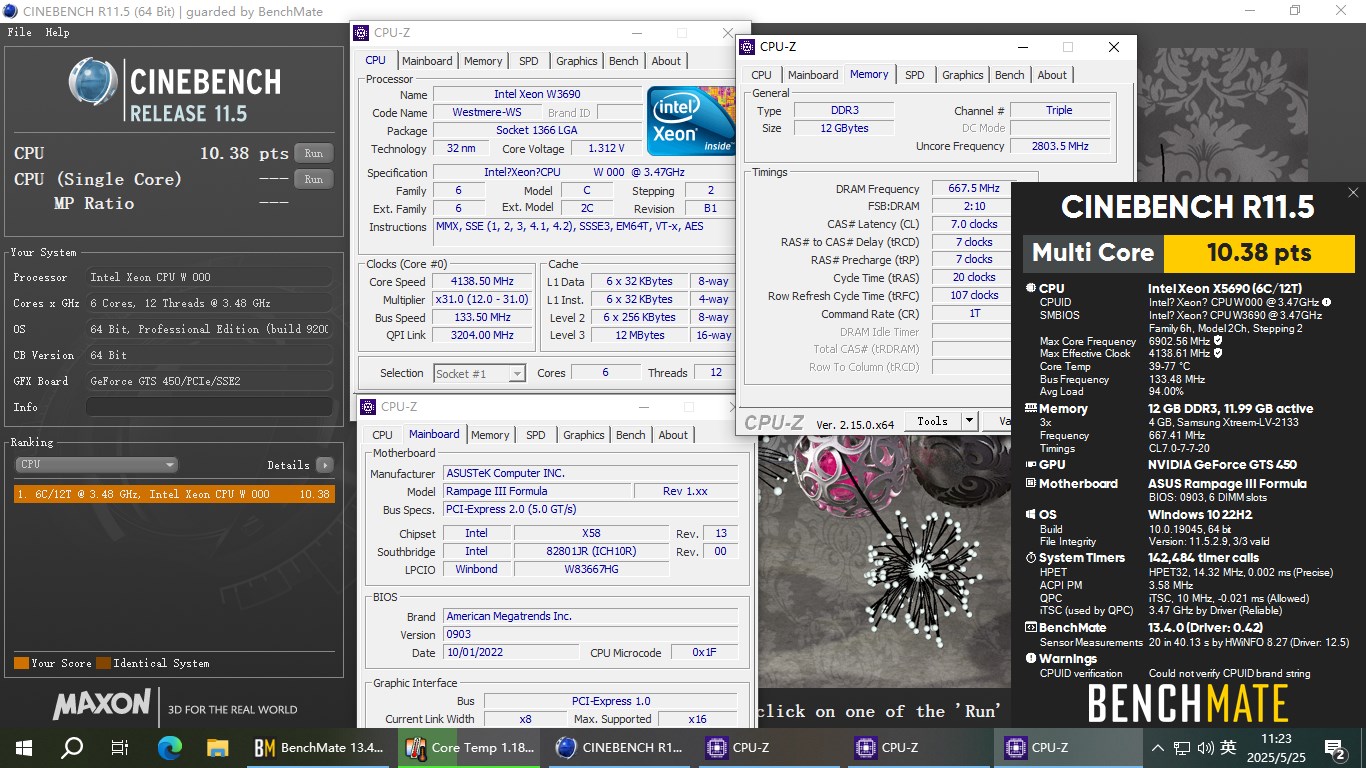Click the BenchMate panel GPU section icon
This screenshot has height=768, width=1366.
coord(1031,465)
